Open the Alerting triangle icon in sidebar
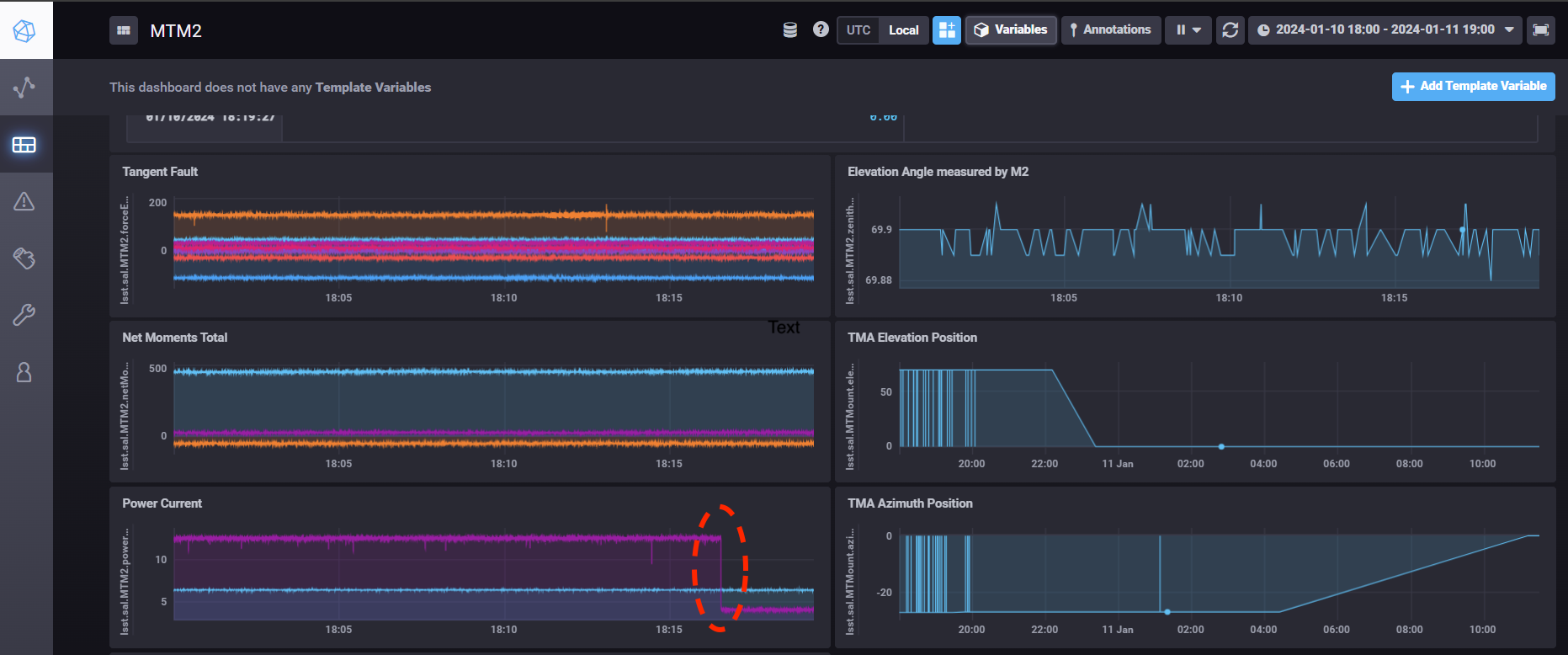 pos(24,201)
